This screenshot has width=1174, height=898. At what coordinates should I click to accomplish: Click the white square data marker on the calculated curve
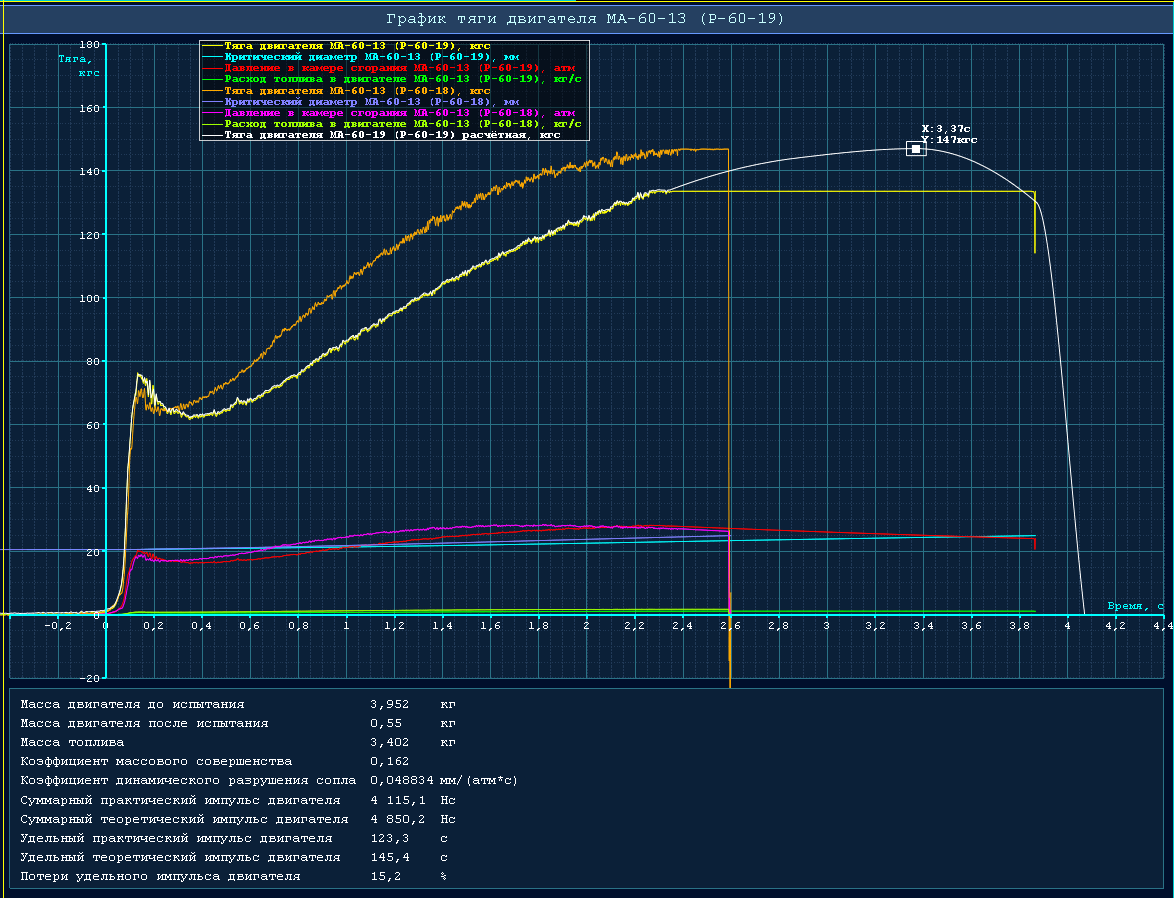click(916, 149)
